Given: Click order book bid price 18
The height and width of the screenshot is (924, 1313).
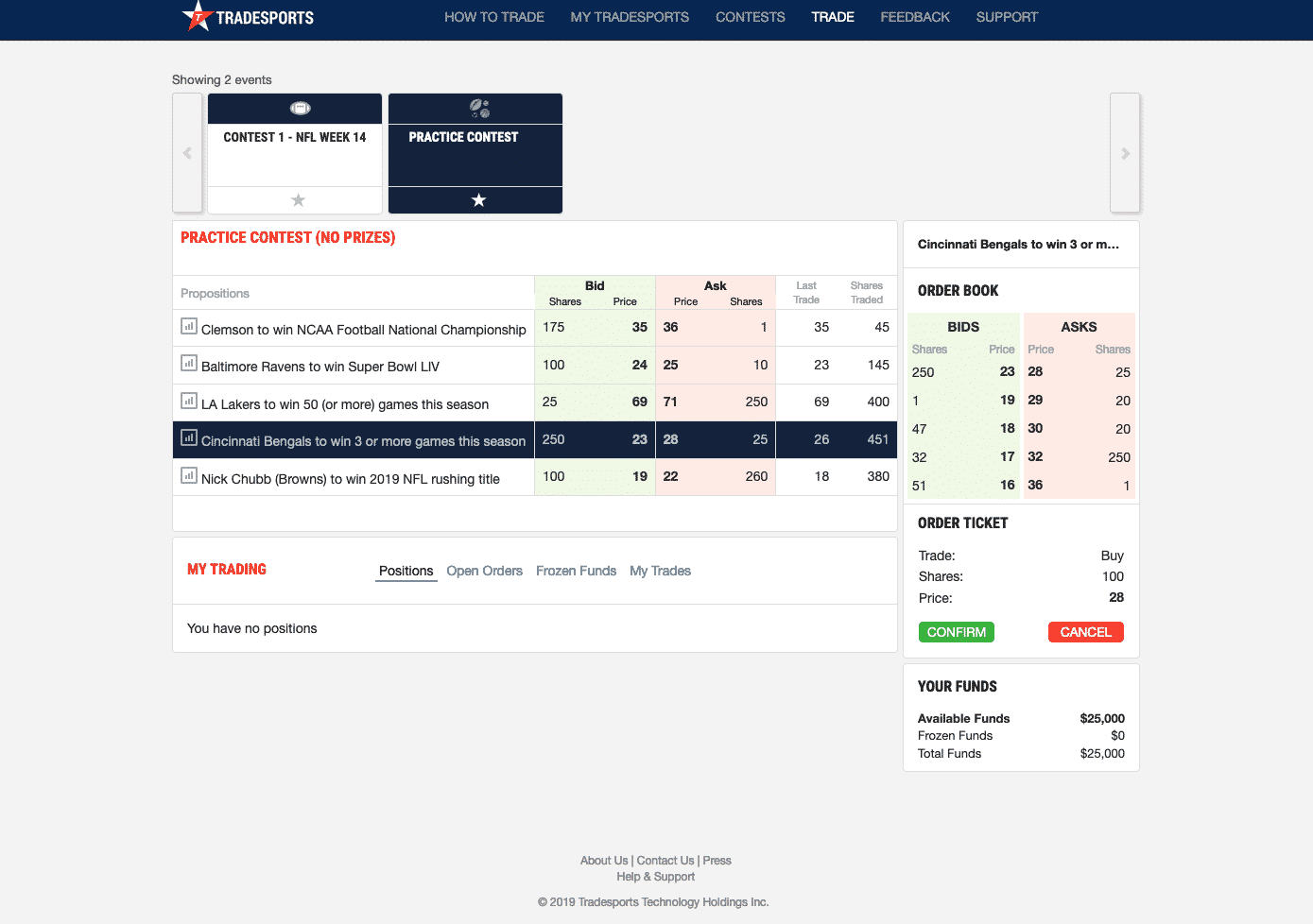Looking at the screenshot, I should [1008, 428].
